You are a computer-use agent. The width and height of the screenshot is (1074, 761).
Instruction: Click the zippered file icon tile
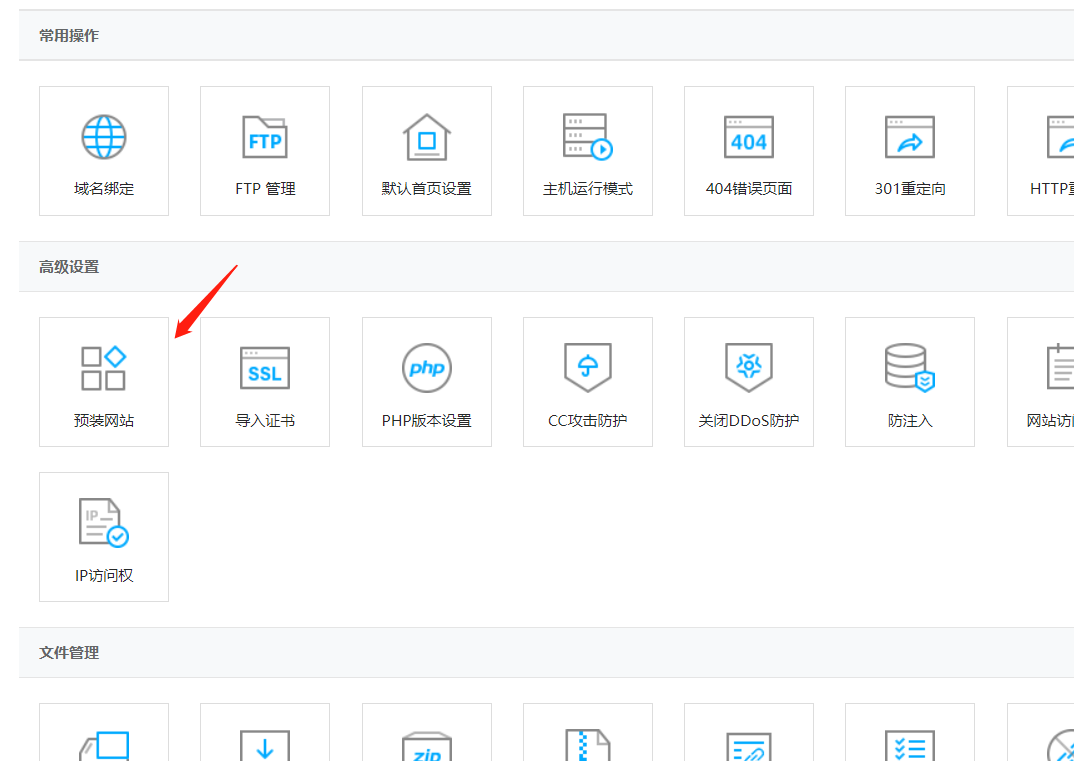point(587,732)
